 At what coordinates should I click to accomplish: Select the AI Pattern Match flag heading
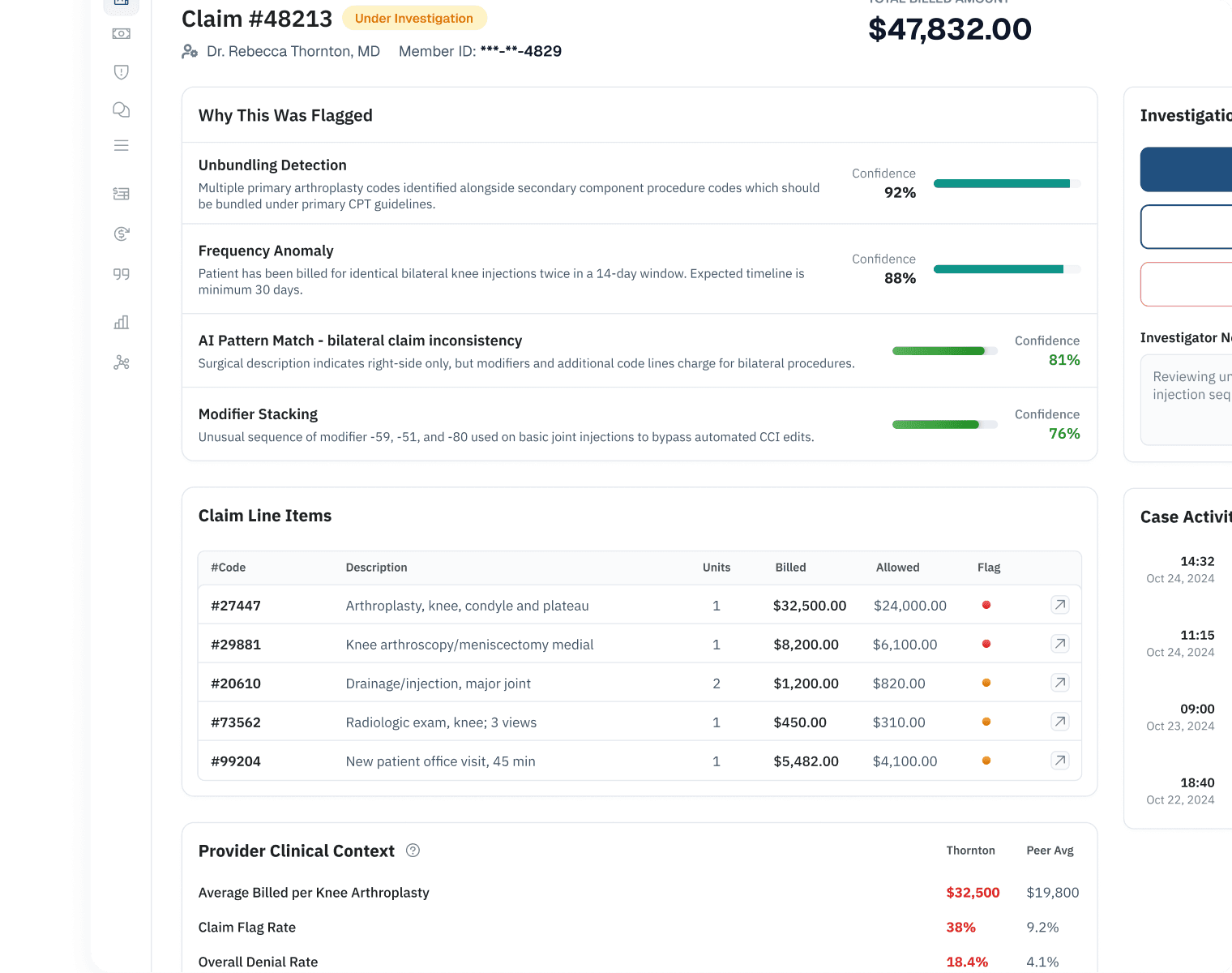361,341
